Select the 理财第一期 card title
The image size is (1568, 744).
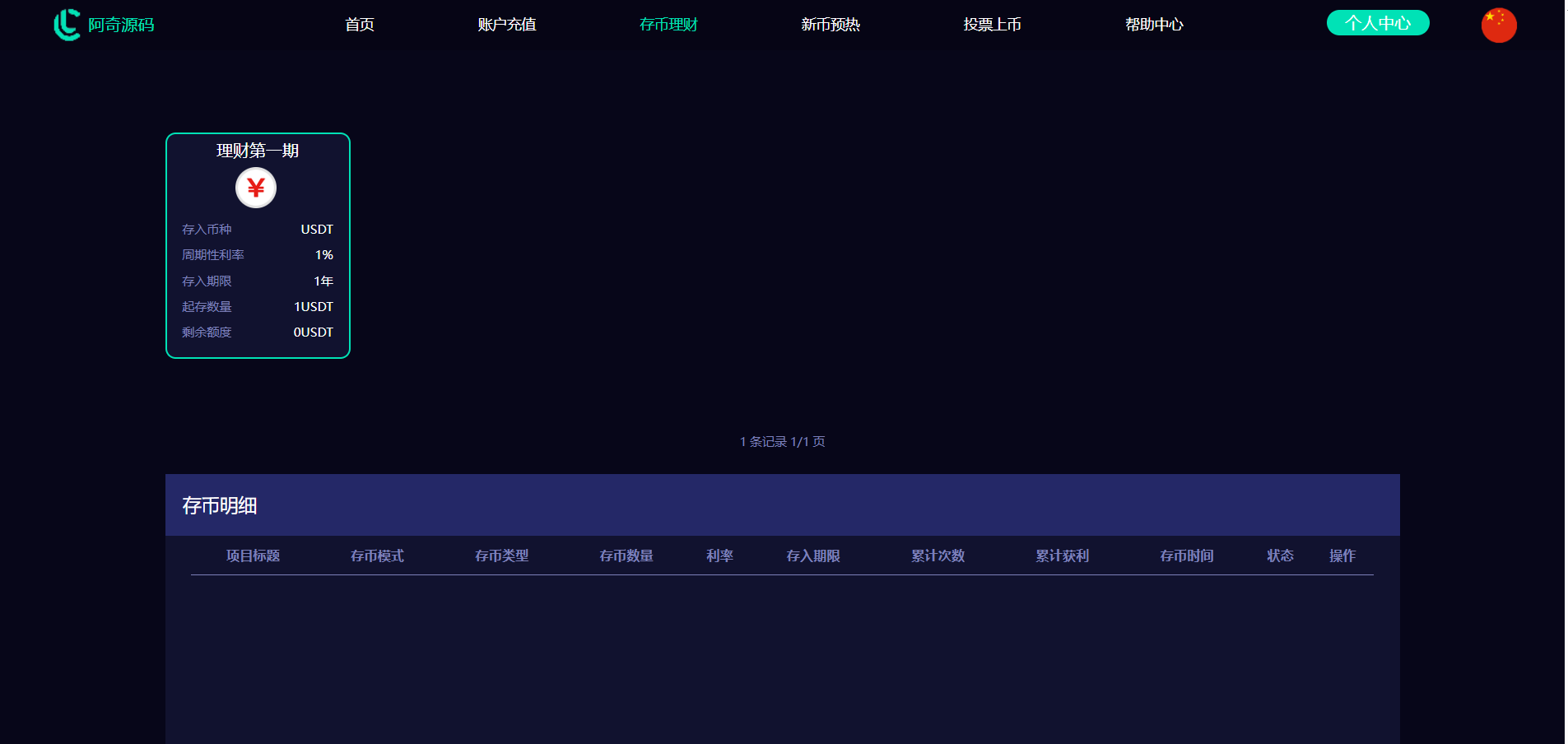point(258,151)
